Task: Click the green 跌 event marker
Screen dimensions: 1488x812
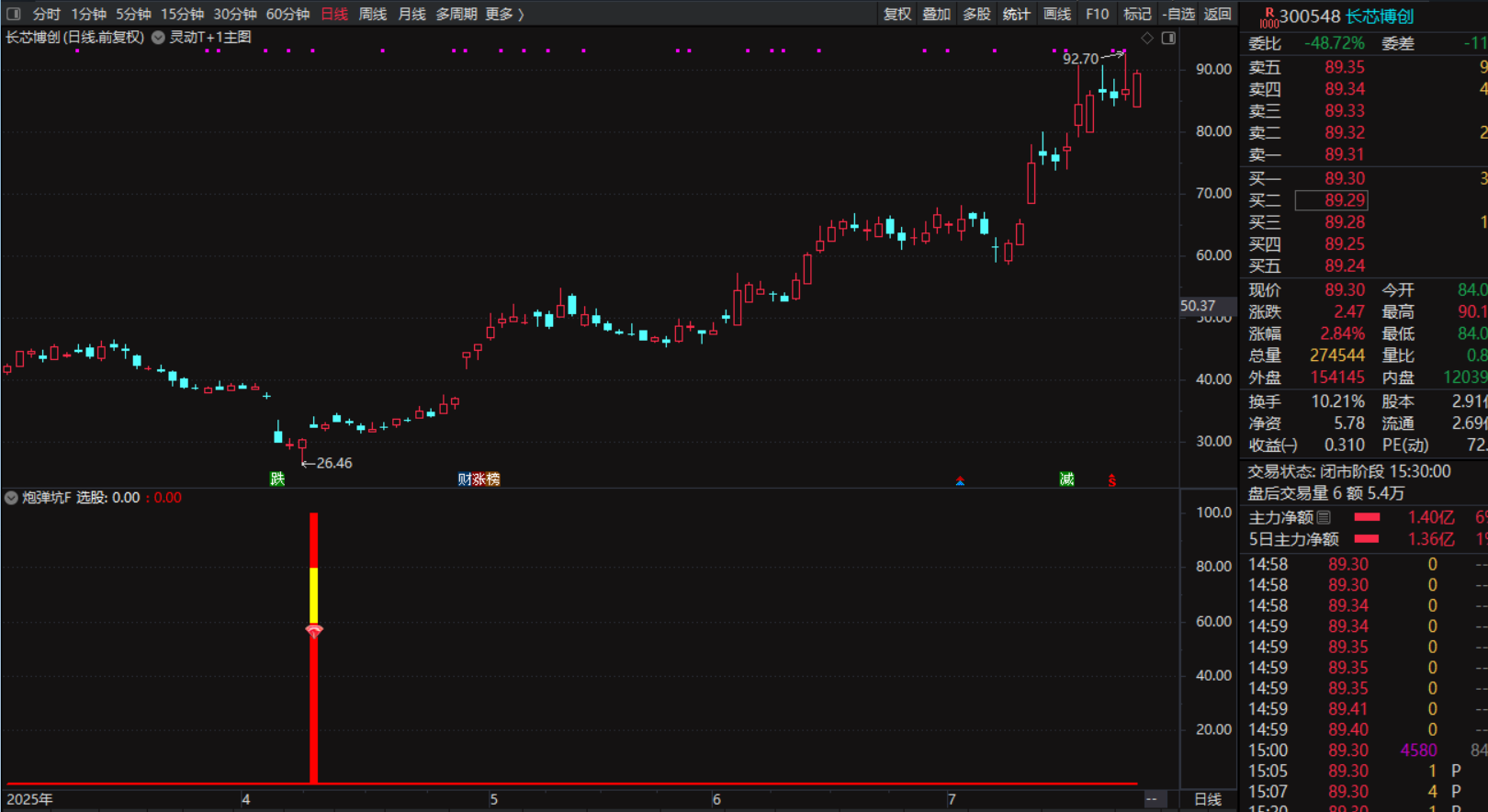Action: tap(277, 479)
